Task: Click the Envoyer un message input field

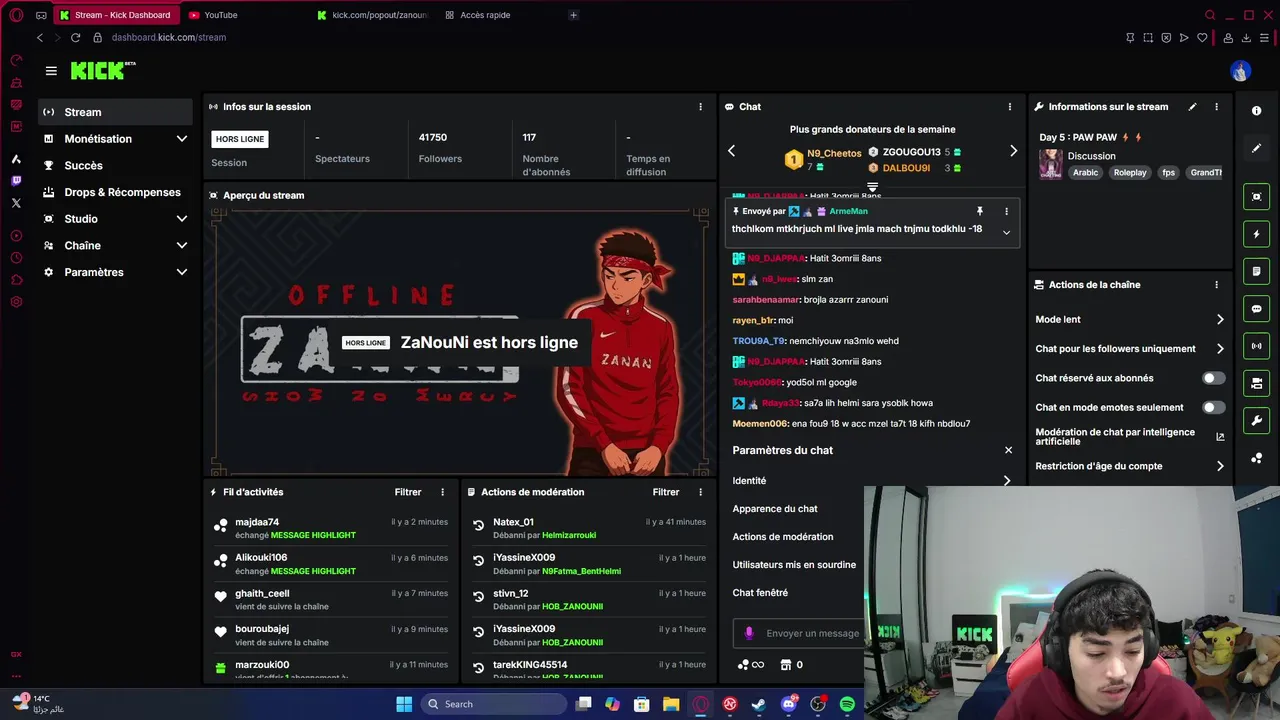Action: coord(810,633)
